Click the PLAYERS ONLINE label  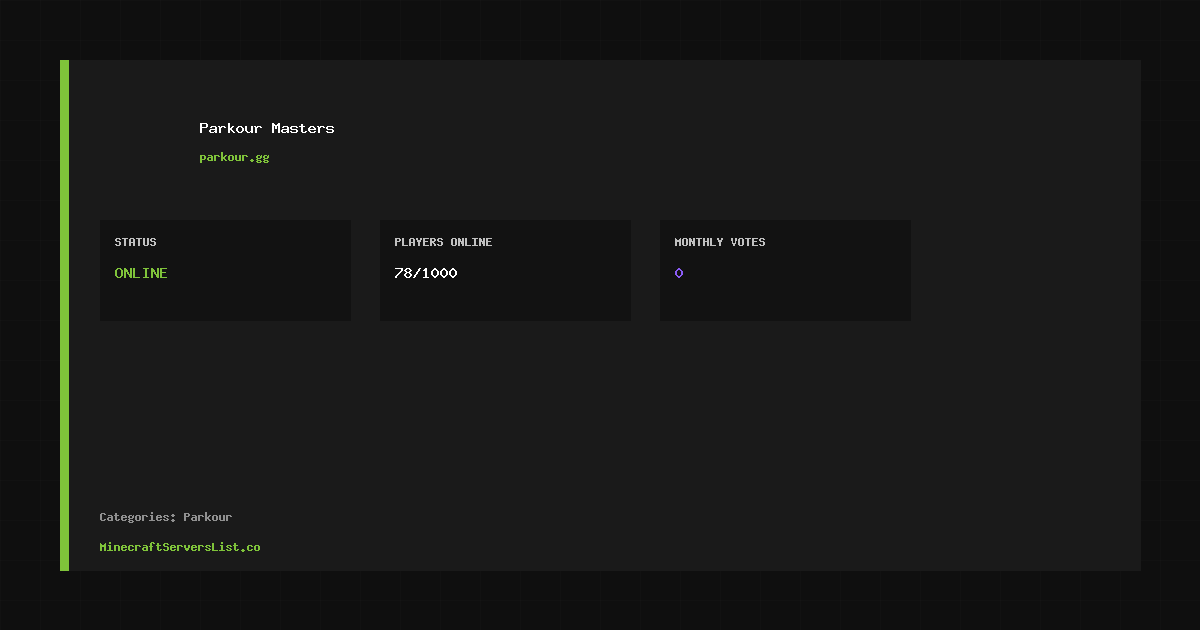[x=443, y=242]
